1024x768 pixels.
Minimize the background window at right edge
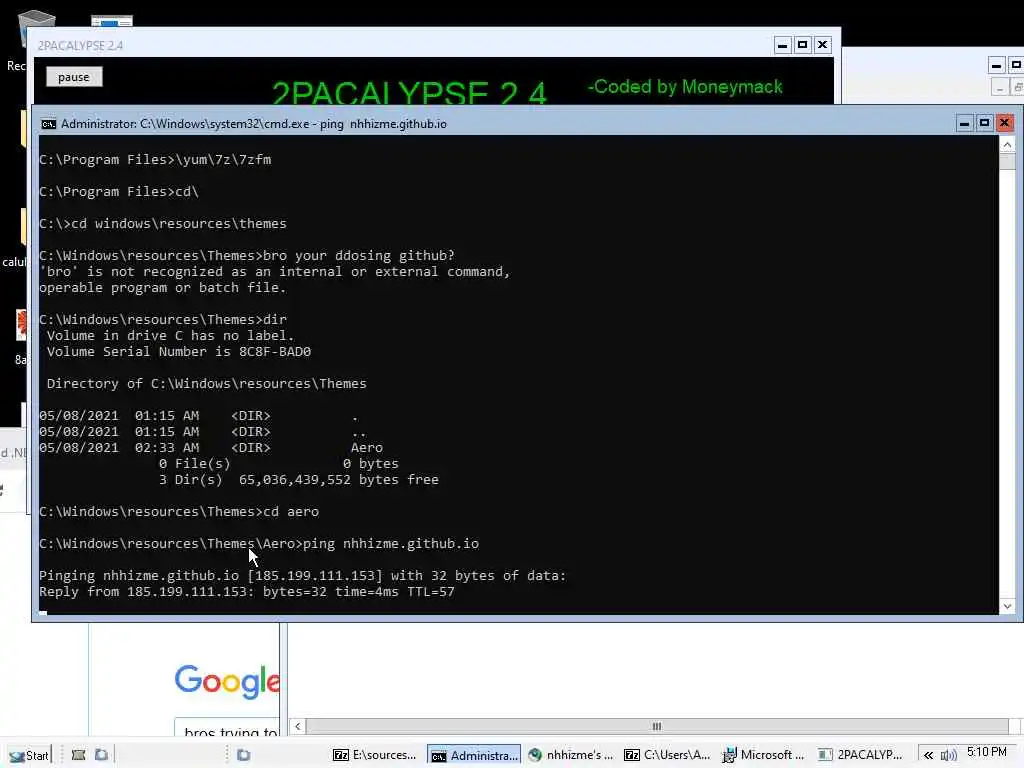point(996,65)
